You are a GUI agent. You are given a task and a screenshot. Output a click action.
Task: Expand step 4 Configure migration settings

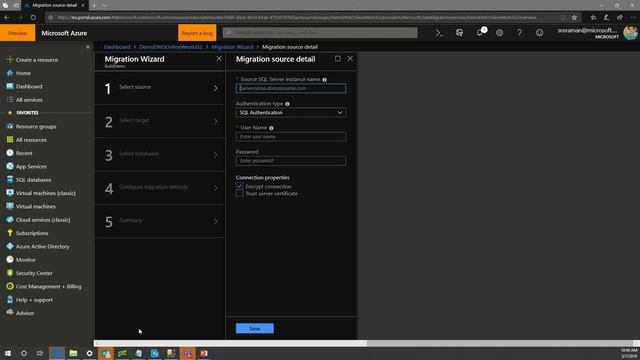tap(160, 188)
